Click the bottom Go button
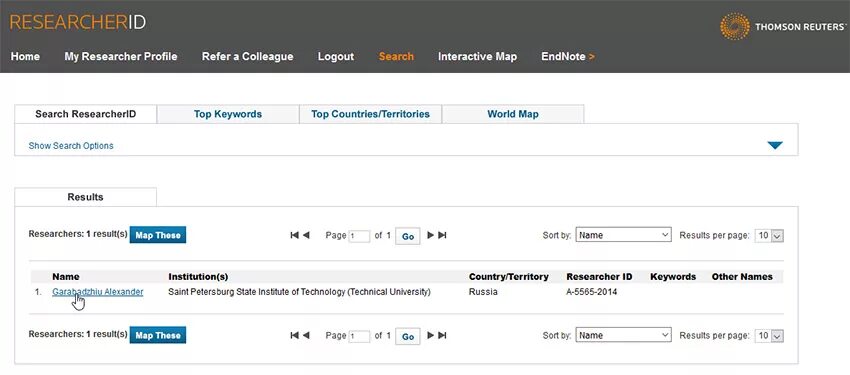The height and width of the screenshot is (375, 850). point(408,337)
